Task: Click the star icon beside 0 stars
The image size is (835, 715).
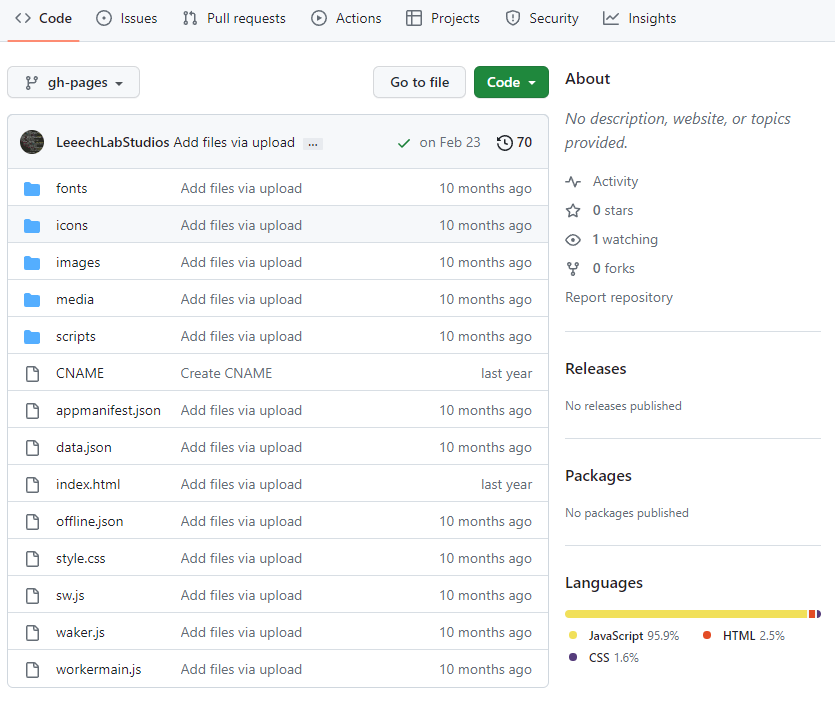Action: tap(573, 211)
